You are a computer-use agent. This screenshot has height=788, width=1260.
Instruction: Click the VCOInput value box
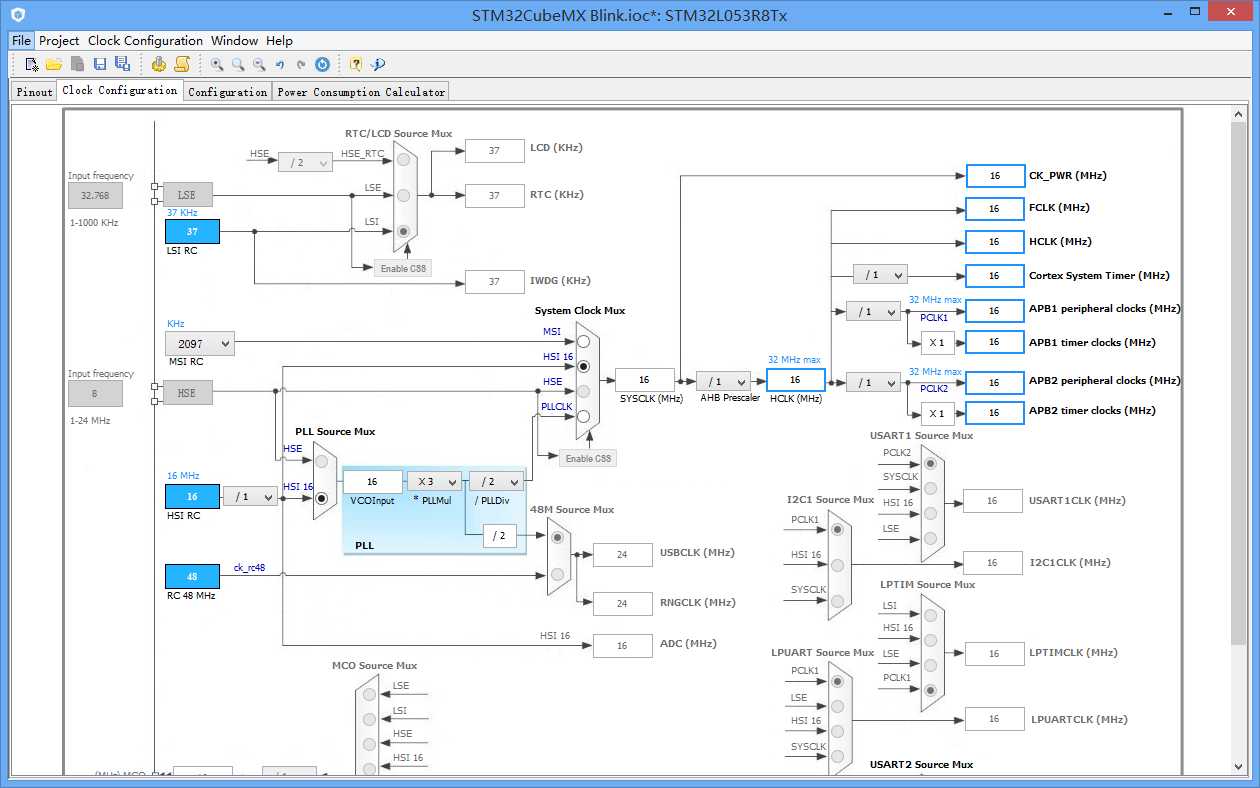[372, 481]
